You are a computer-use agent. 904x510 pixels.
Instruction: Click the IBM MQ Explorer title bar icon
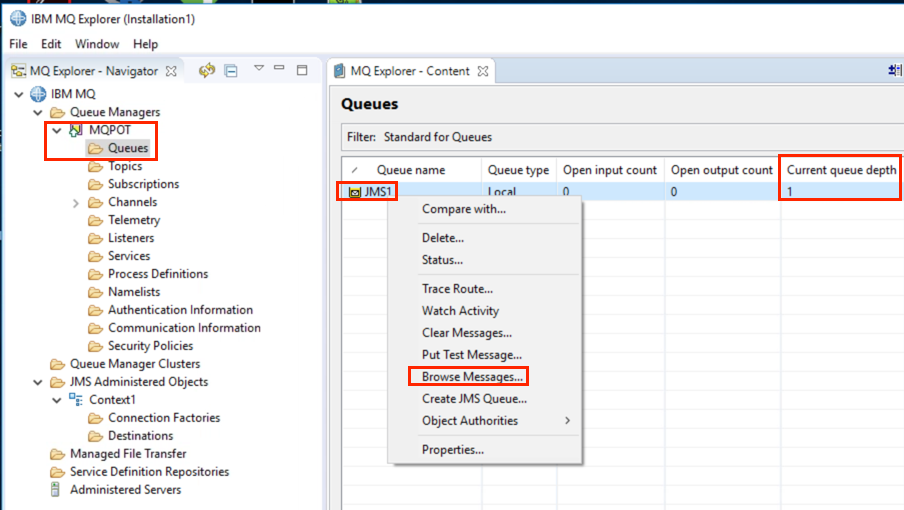pos(18,18)
